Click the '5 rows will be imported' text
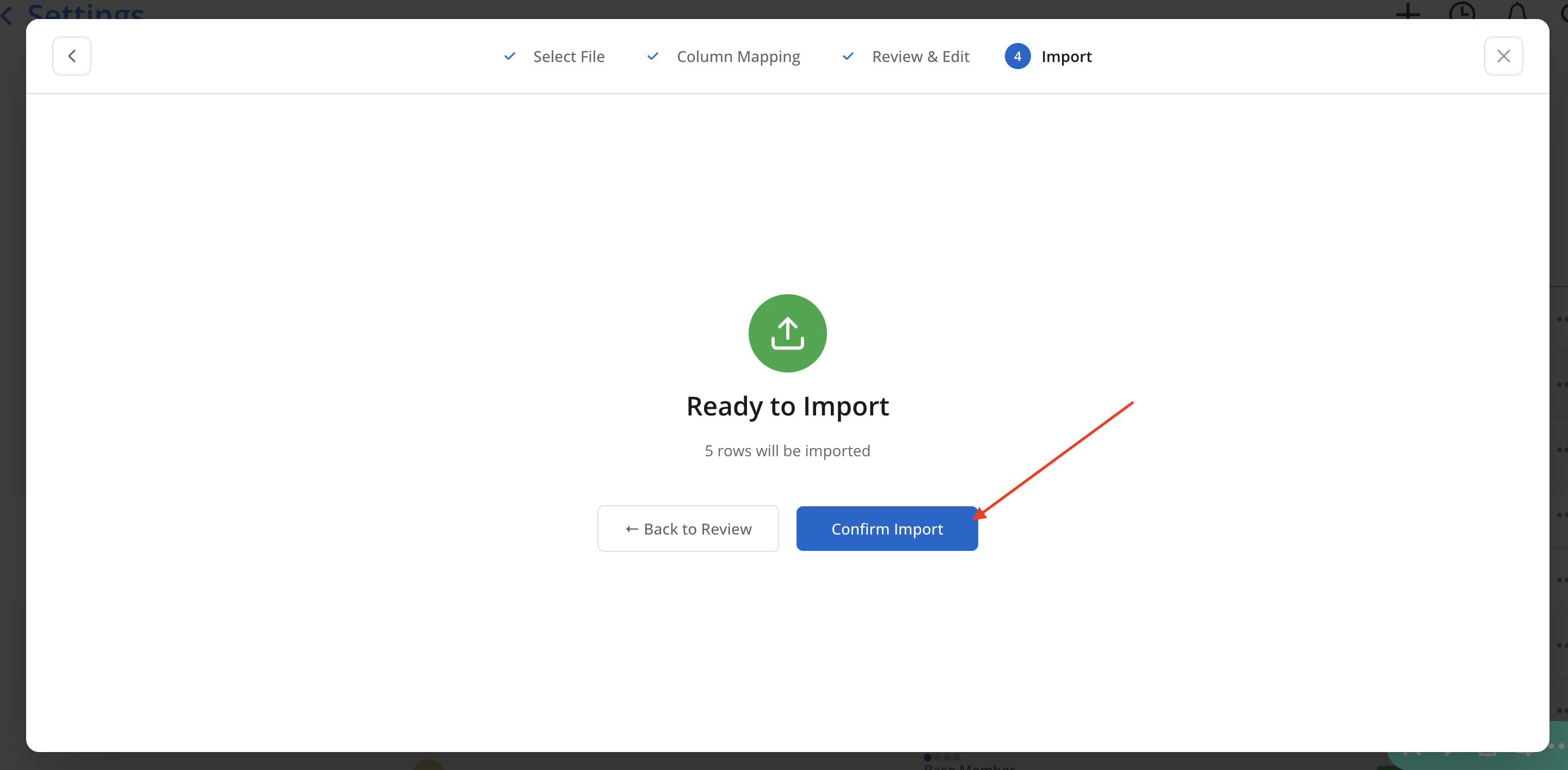The height and width of the screenshot is (770, 1568). (787, 451)
